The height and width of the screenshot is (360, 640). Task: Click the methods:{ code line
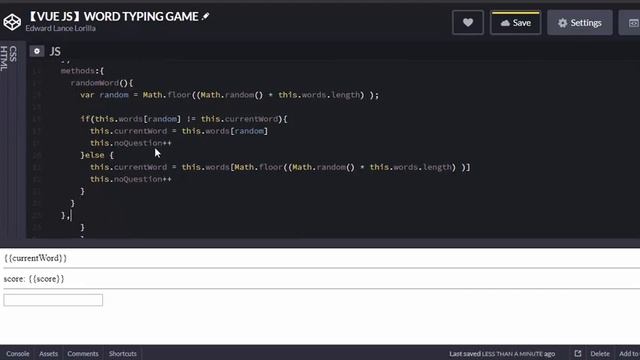(82, 71)
